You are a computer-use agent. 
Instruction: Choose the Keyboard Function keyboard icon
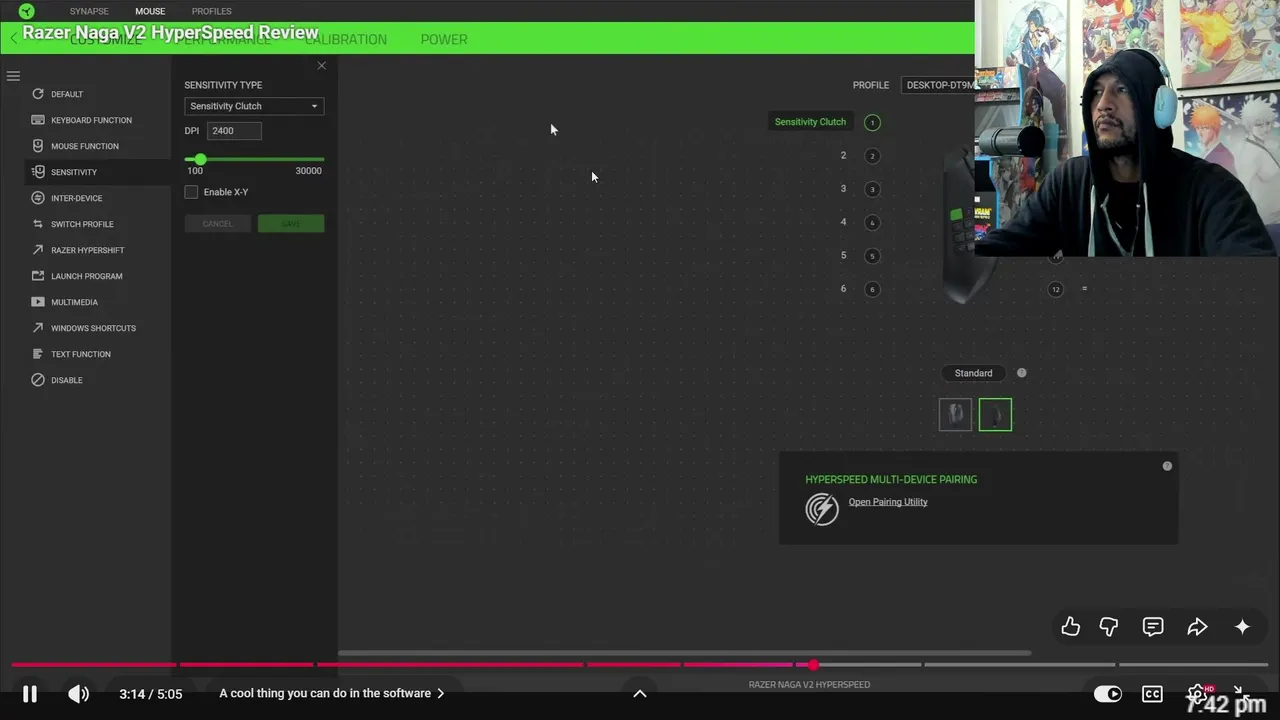pos(38,120)
